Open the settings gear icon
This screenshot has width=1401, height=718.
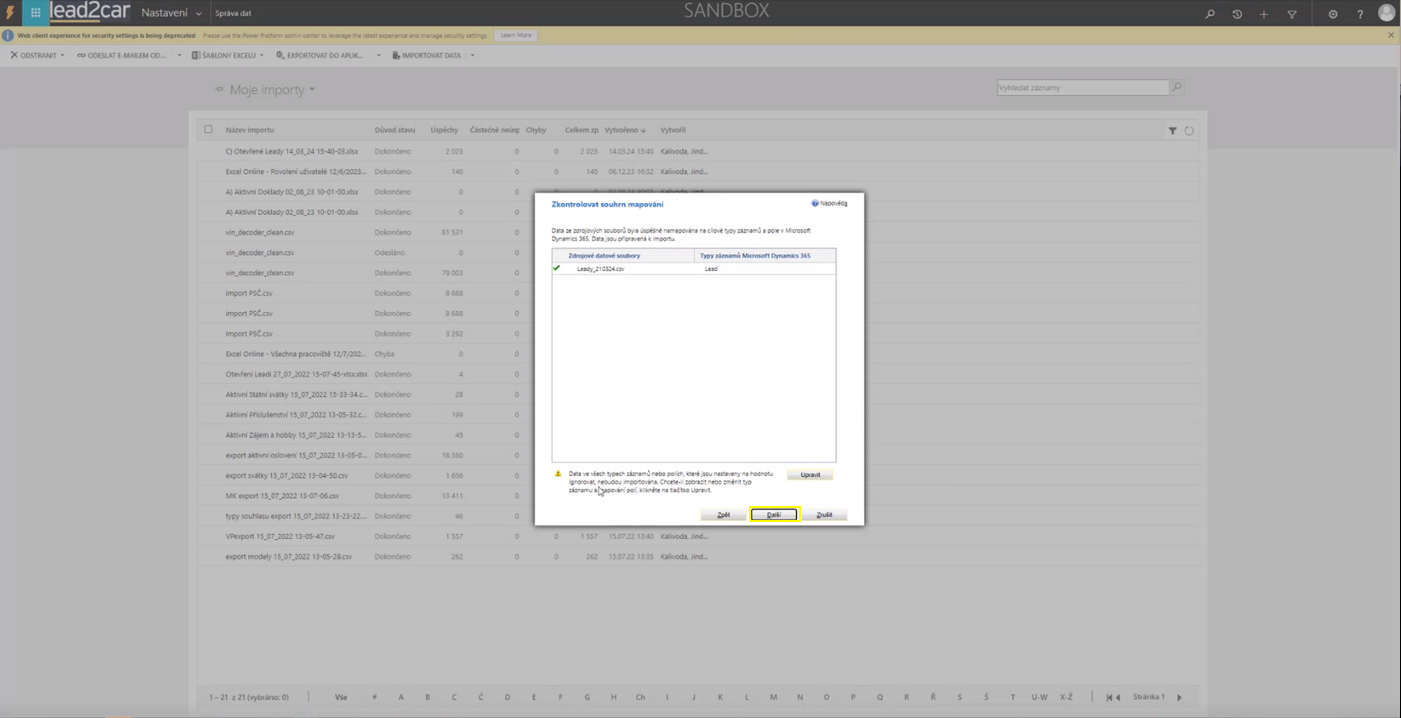click(x=1333, y=14)
